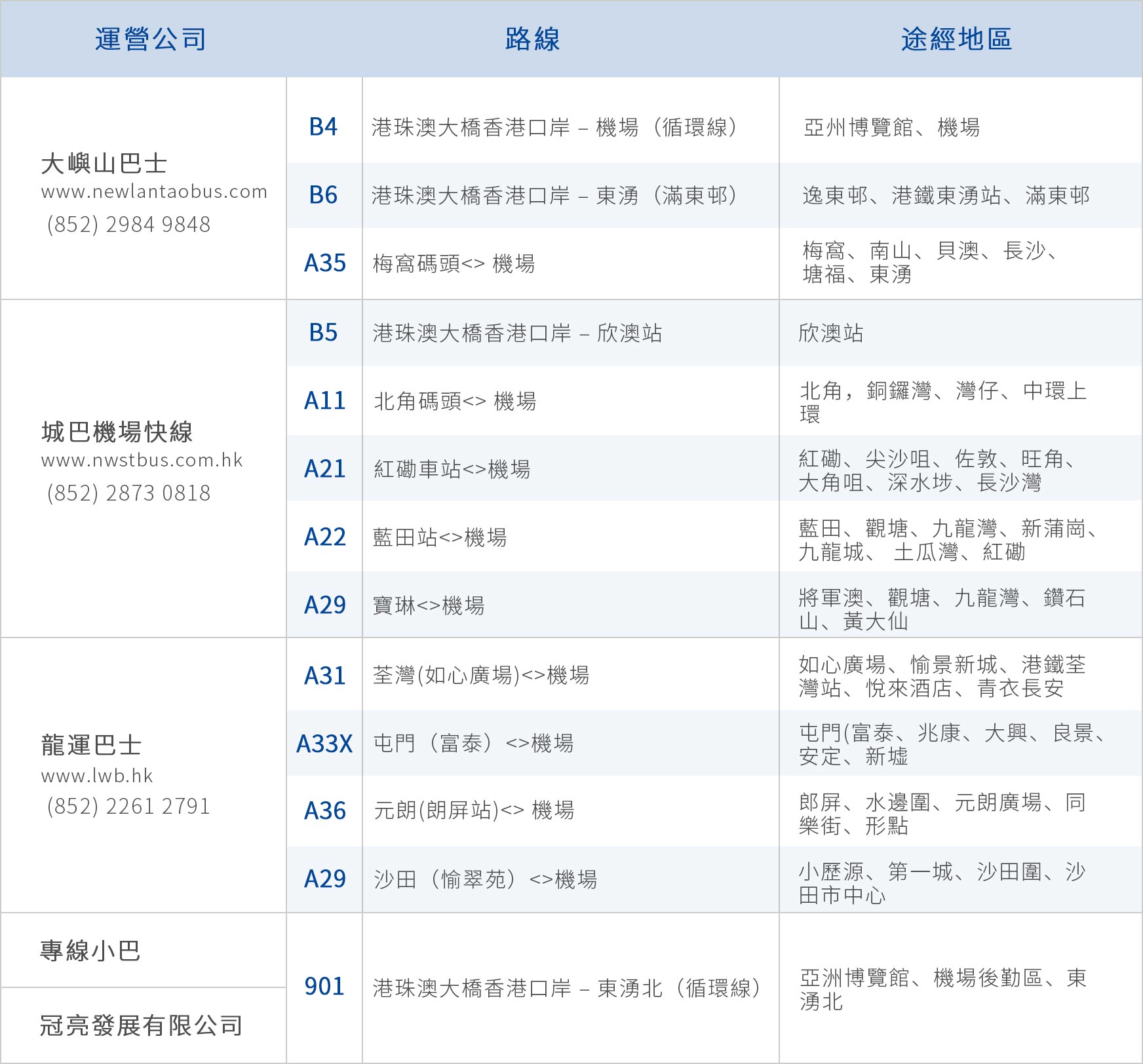Click phone number (852) 2984 9848

click(x=128, y=225)
